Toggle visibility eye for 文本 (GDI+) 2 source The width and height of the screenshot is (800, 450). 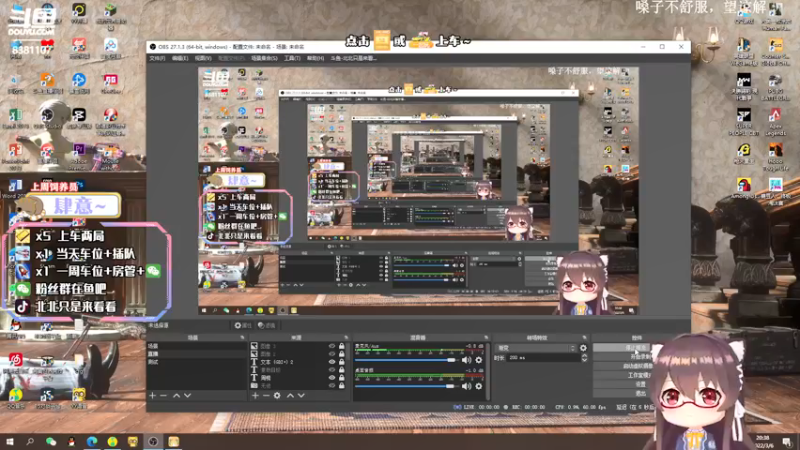tap(332, 362)
